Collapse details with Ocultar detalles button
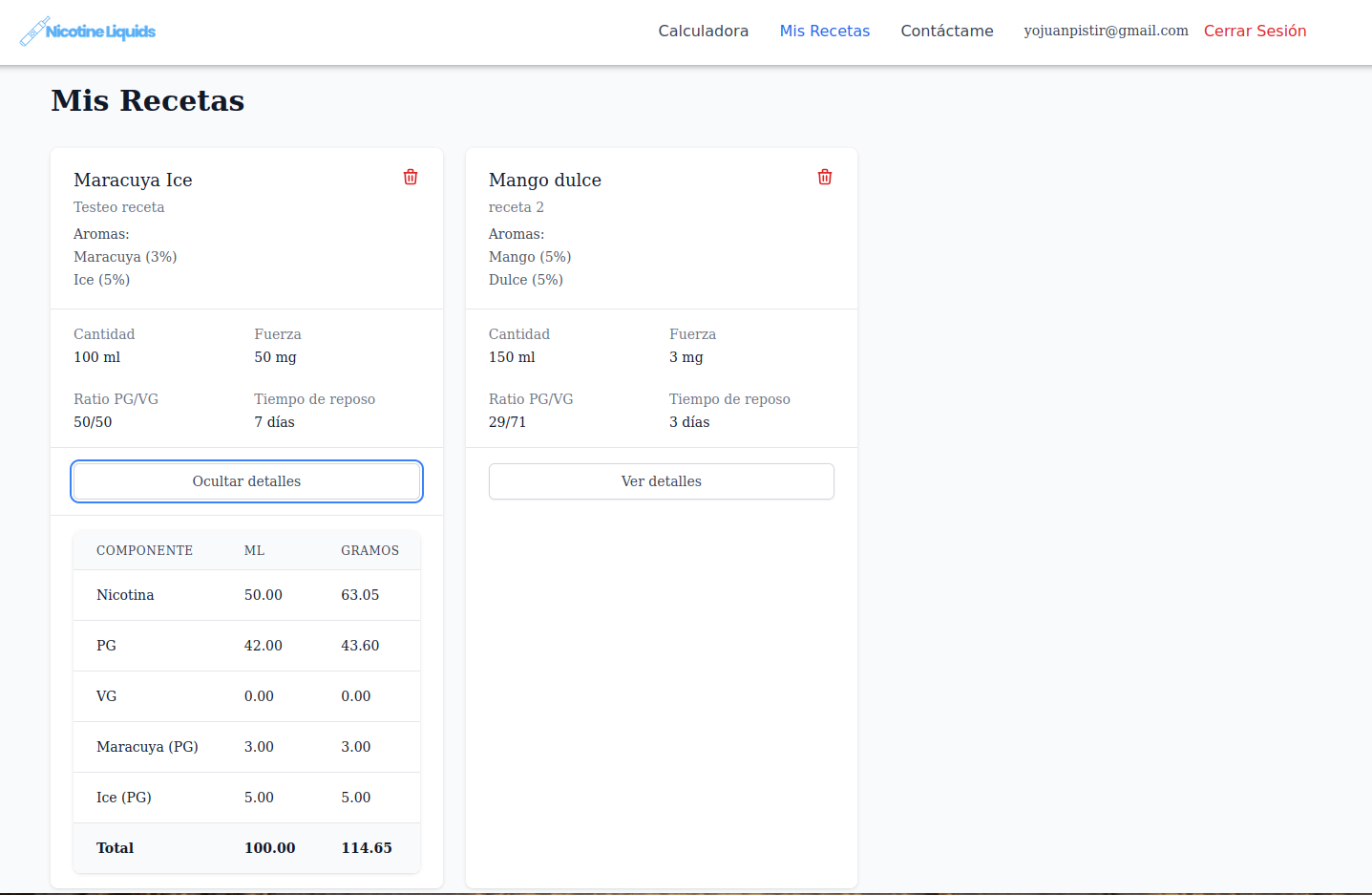Image resolution: width=1372 pixels, height=895 pixels. pos(246,481)
